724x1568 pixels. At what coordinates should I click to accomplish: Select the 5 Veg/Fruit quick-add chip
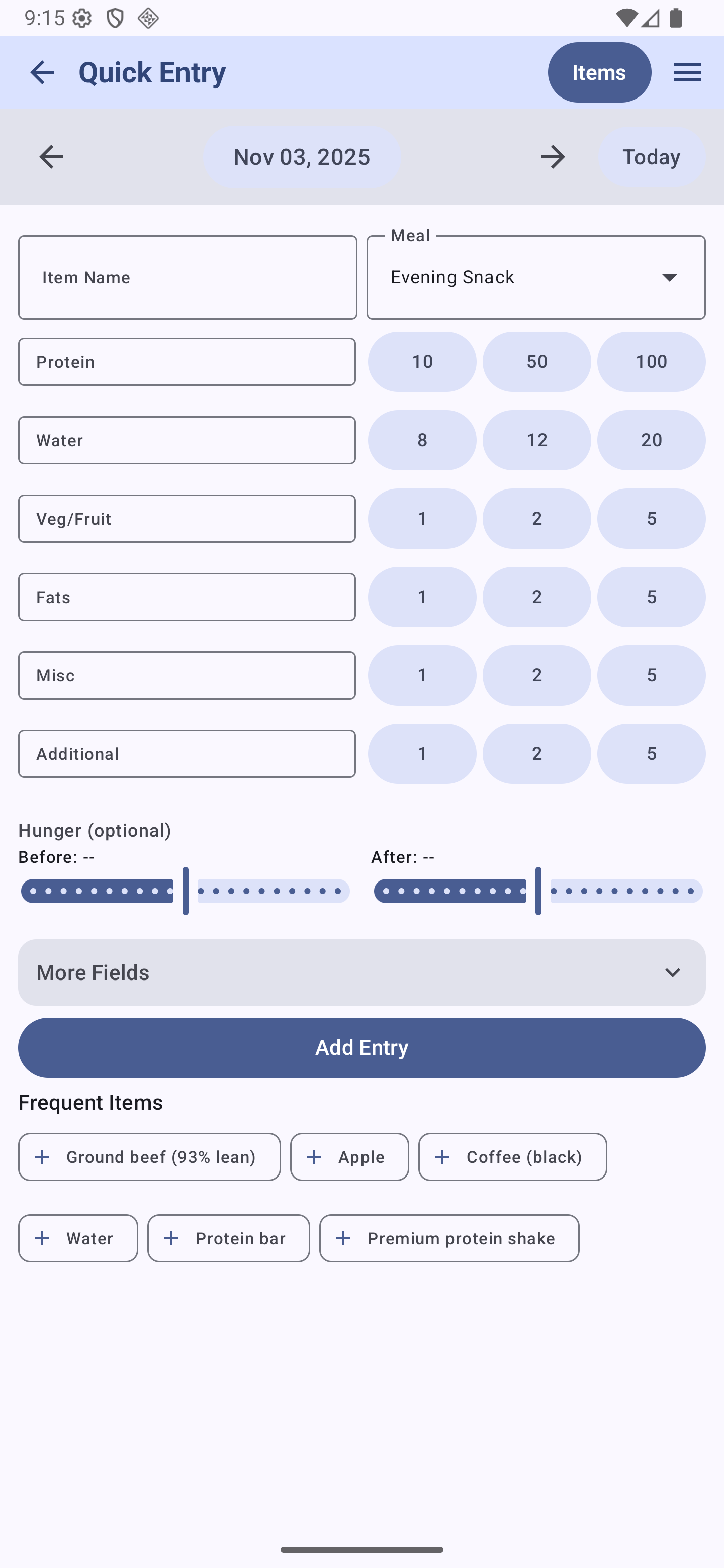click(651, 519)
